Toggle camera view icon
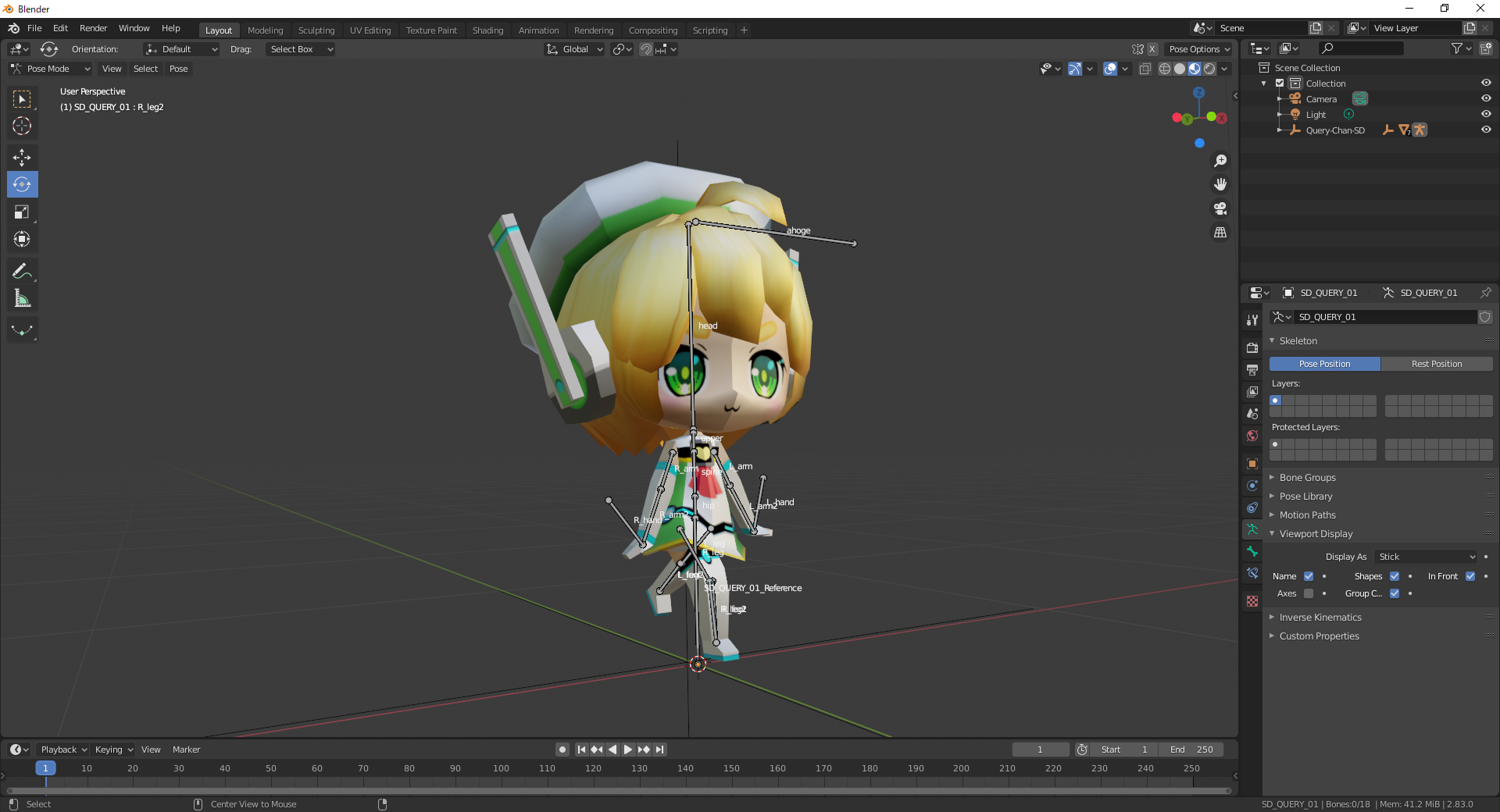This screenshot has height=812, width=1500. pos(1220,208)
